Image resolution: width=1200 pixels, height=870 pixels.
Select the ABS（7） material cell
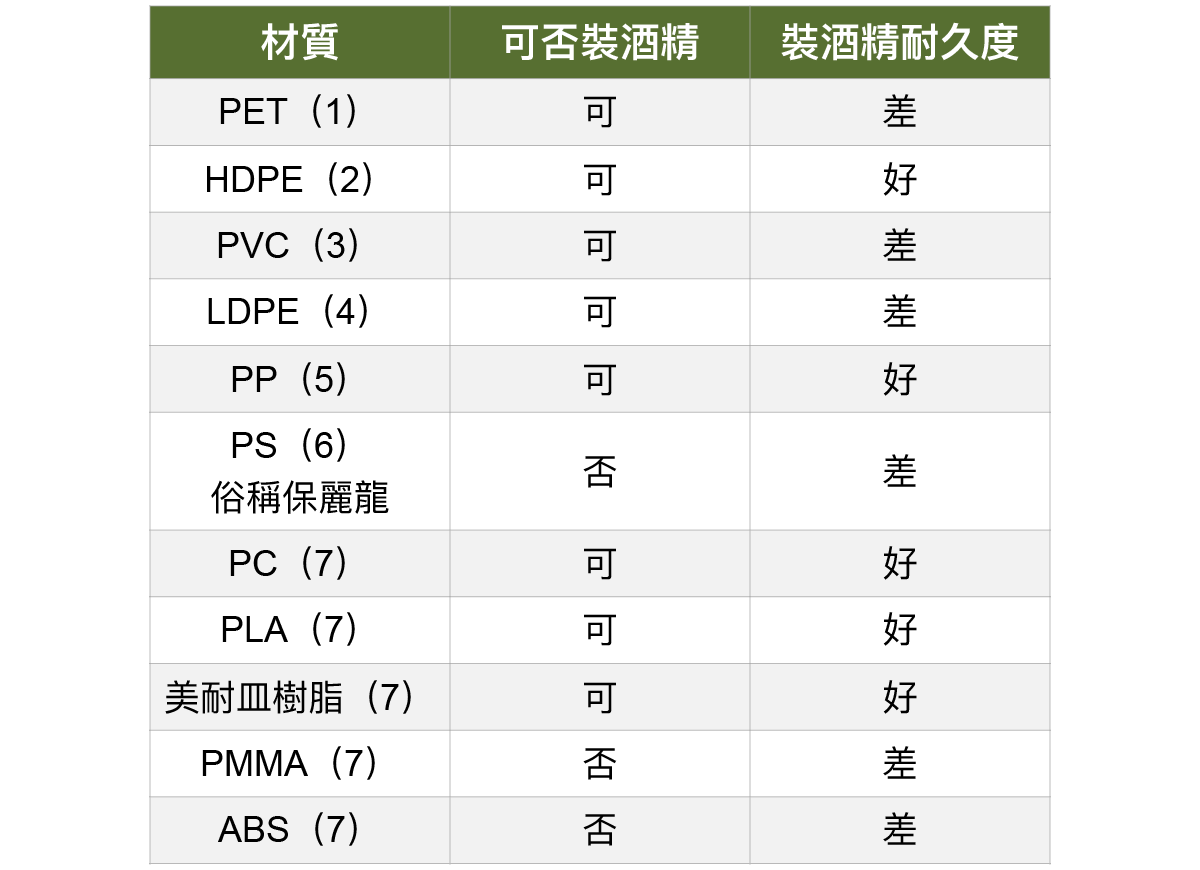click(300, 830)
